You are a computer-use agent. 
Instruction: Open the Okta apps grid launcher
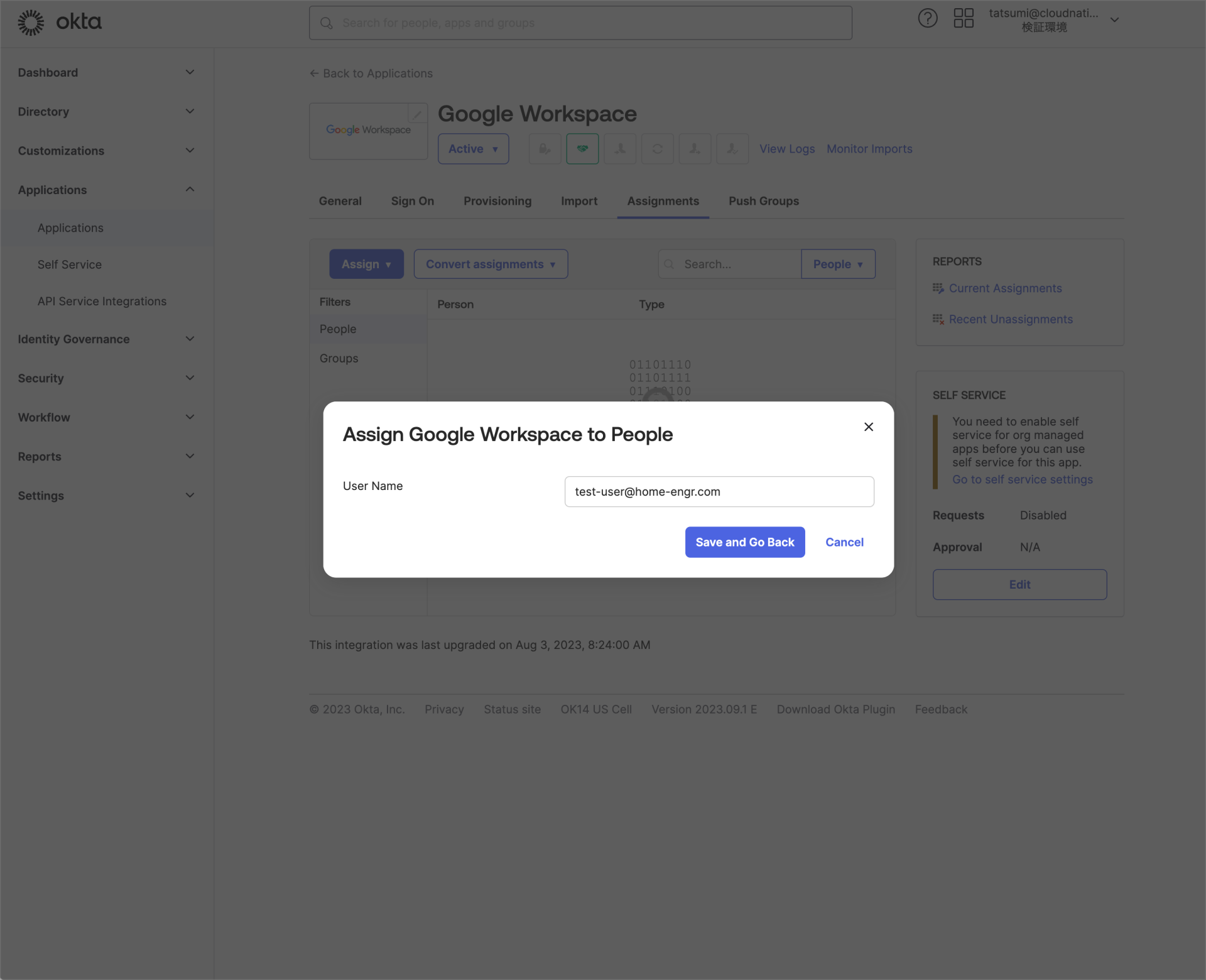[x=964, y=18]
